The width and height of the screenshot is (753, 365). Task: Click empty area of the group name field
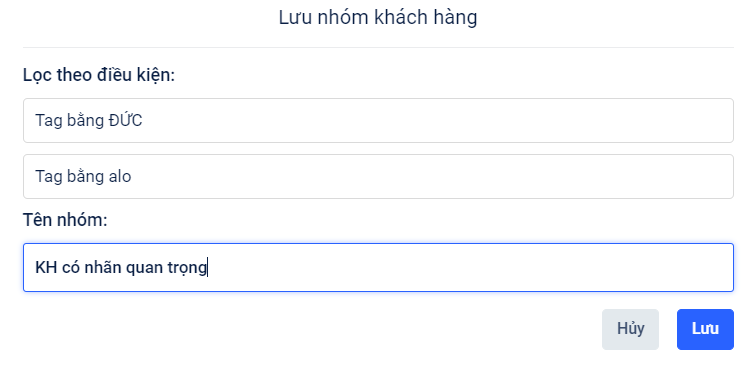pos(471,268)
